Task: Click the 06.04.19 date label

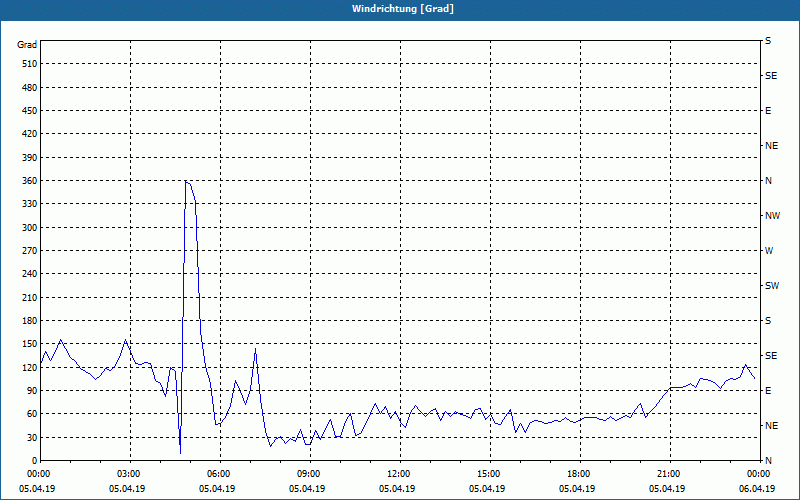Action: [757, 489]
